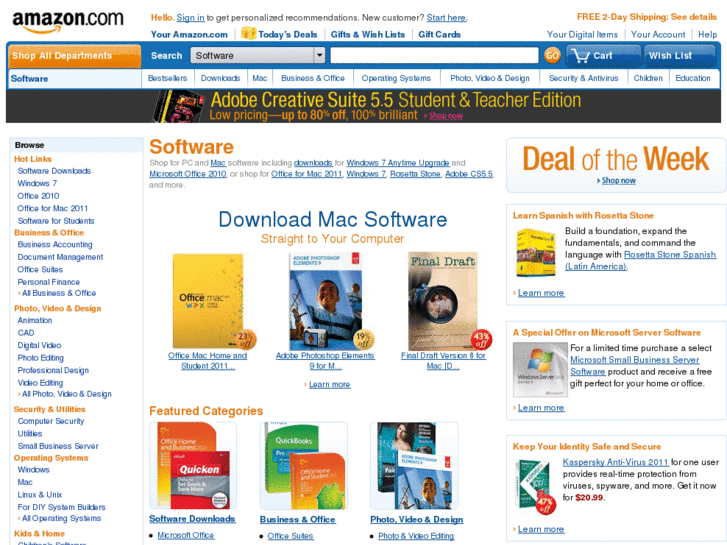The width and height of the screenshot is (727, 545).
Task: Expand All Photo, Video & Design link
Action: pos(67,394)
